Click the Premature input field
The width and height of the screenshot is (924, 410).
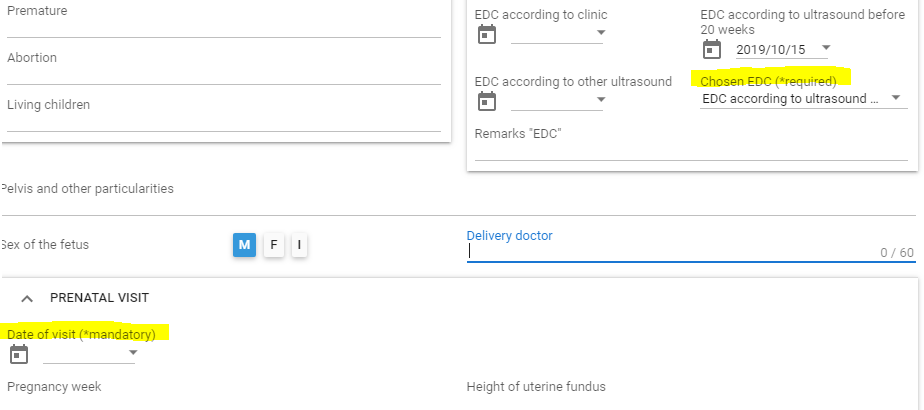224,28
